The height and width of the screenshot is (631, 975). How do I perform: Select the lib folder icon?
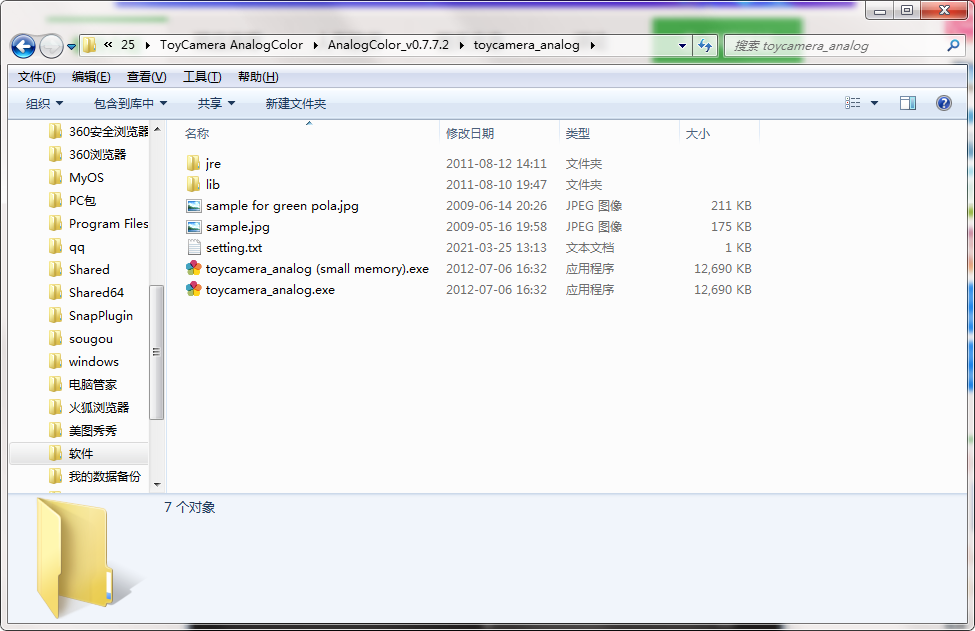(193, 185)
